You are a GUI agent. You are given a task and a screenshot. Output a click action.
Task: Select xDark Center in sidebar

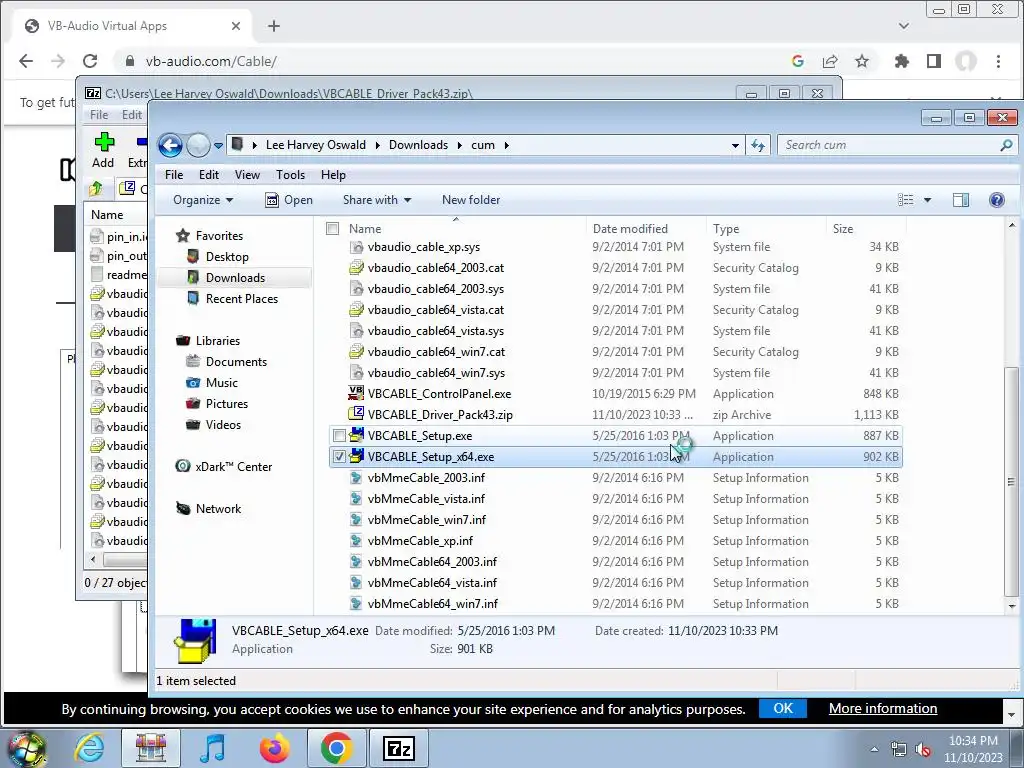coord(233,467)
